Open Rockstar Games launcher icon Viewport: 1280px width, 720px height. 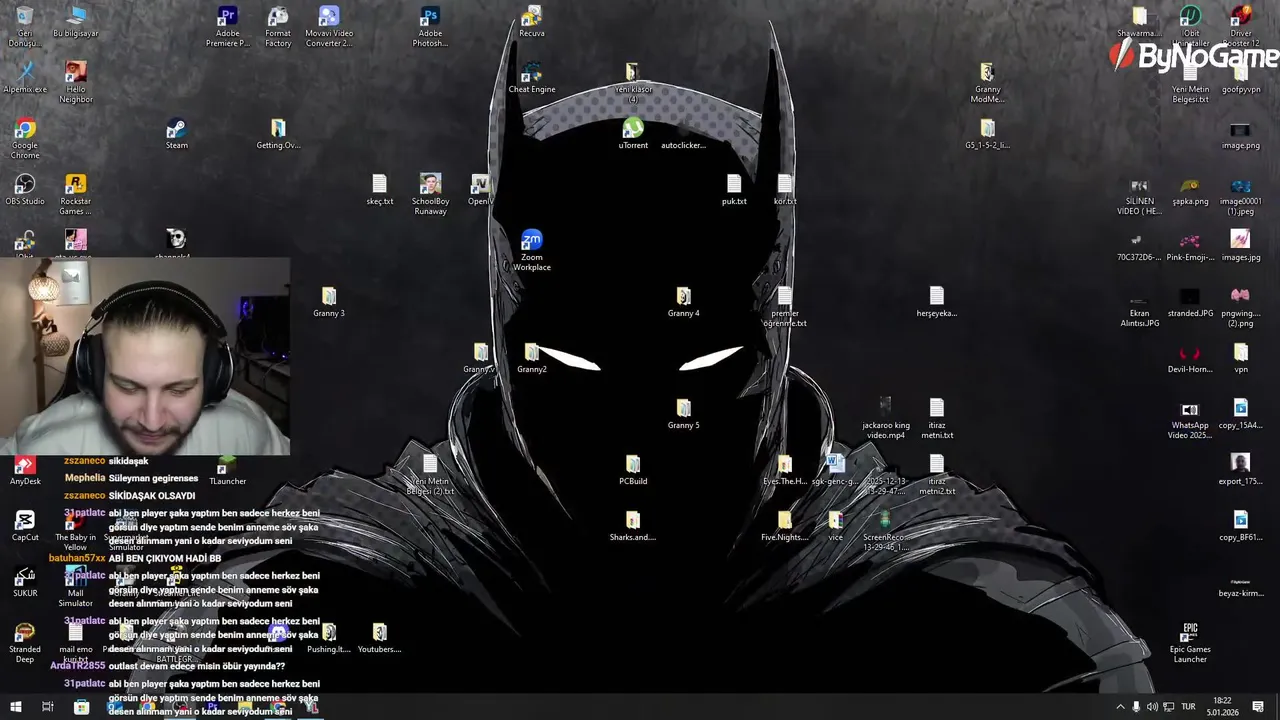[x=76, y=194]
